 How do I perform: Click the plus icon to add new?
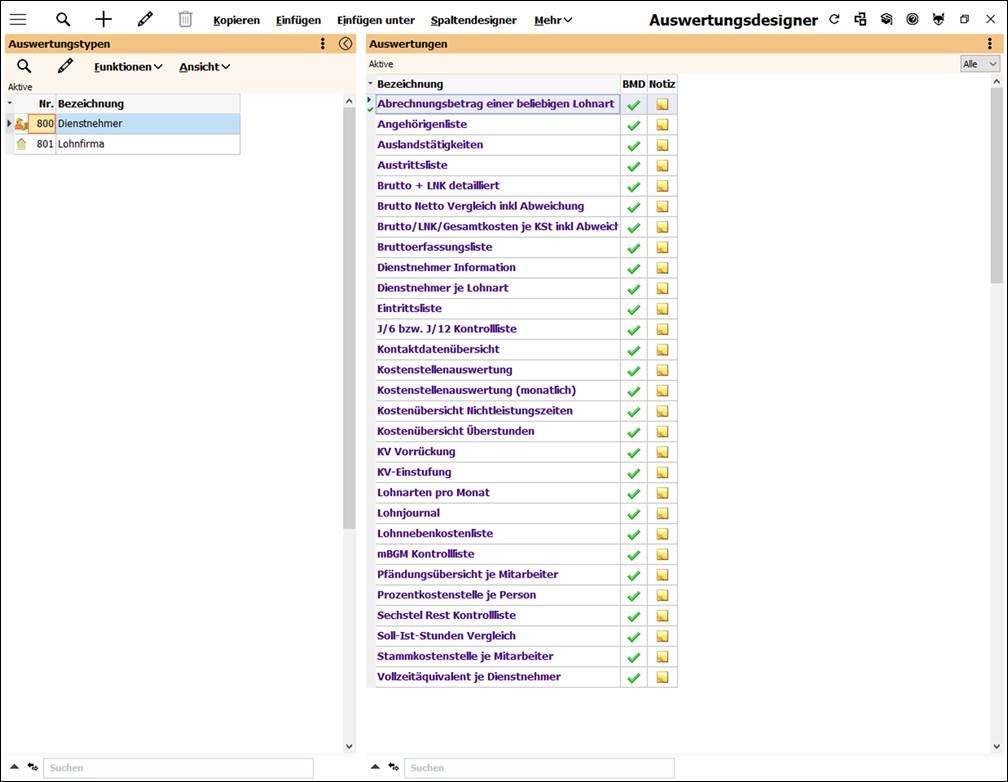103,19
